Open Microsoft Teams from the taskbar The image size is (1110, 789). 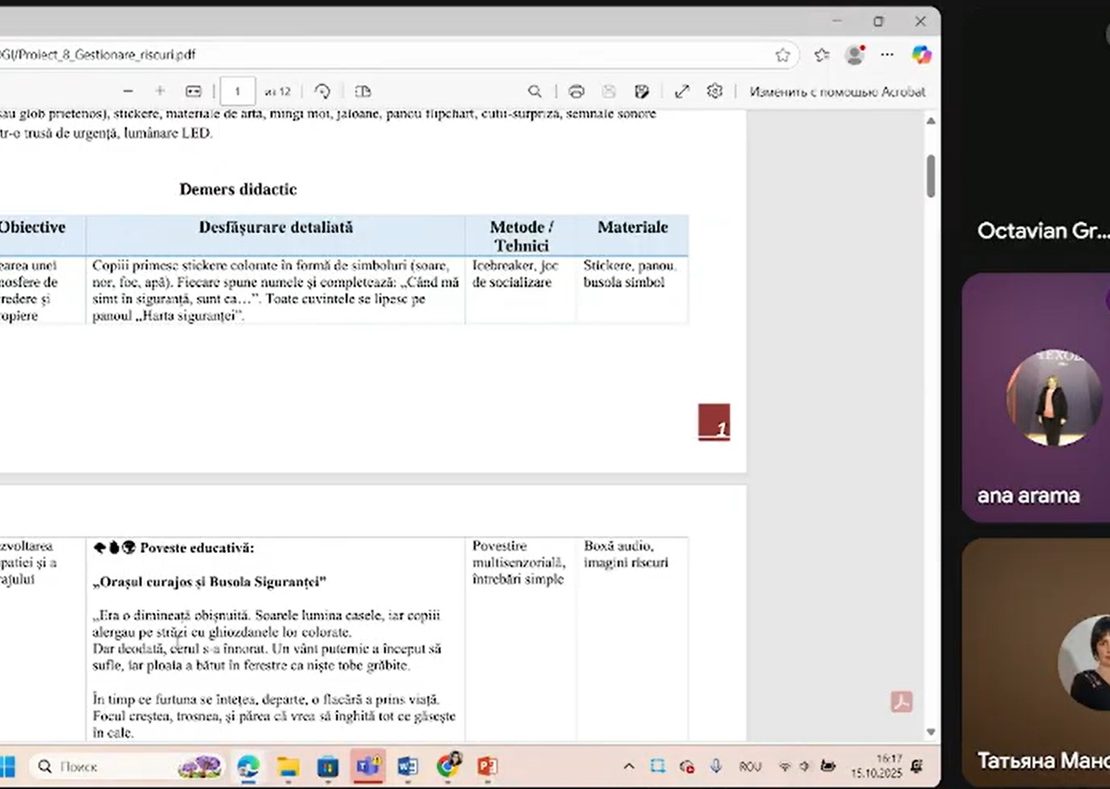(367, 767)
